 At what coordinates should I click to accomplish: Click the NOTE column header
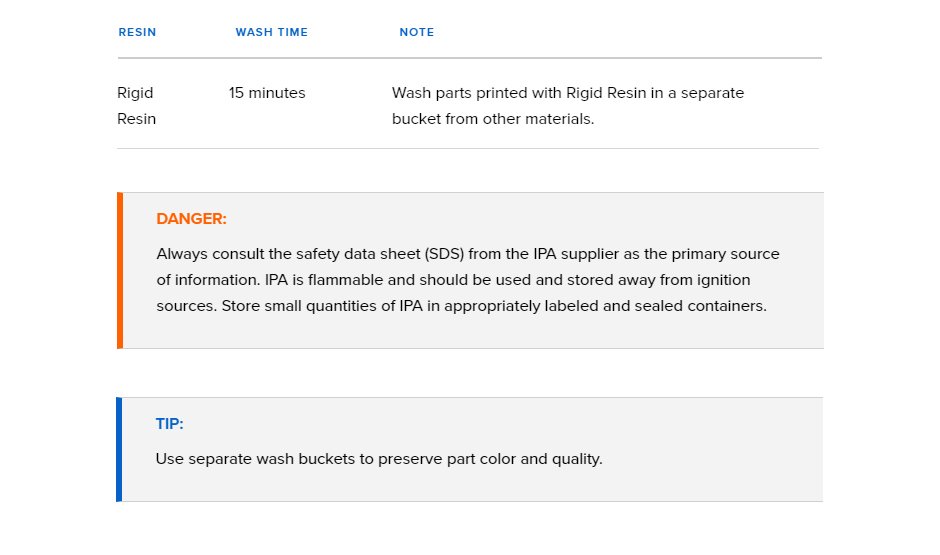point(417,32)
